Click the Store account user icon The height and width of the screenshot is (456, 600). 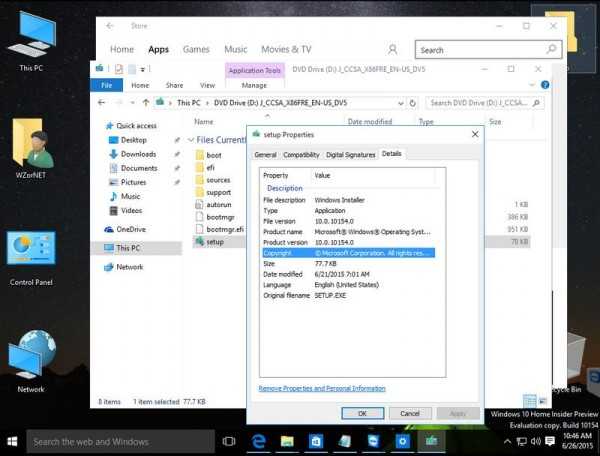pyautogui.click(x=392, y=49)
